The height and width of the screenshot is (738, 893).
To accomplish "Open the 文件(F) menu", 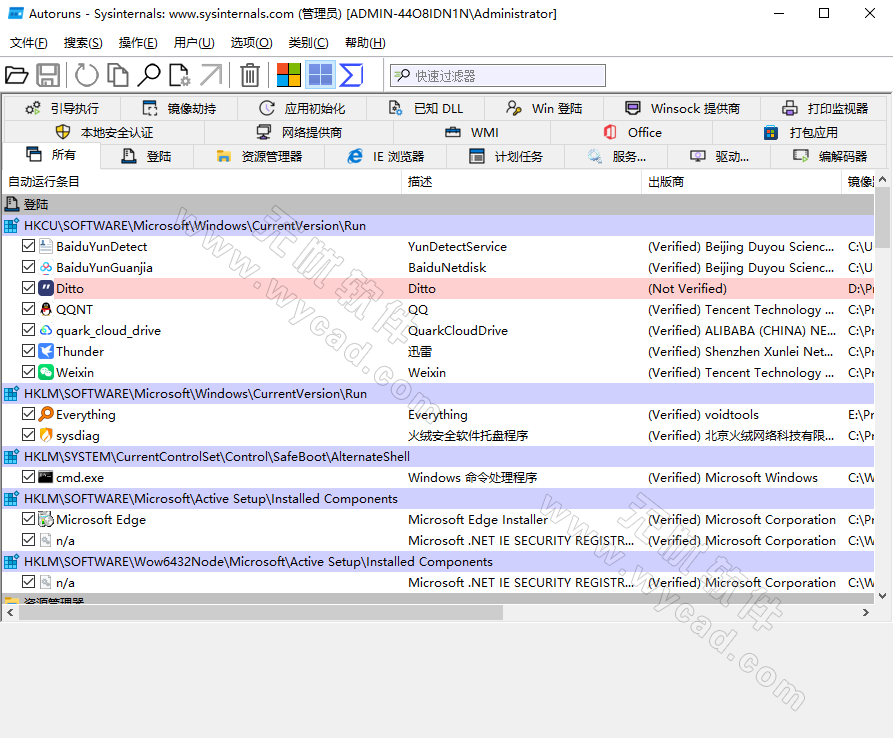I will point(28,43).
